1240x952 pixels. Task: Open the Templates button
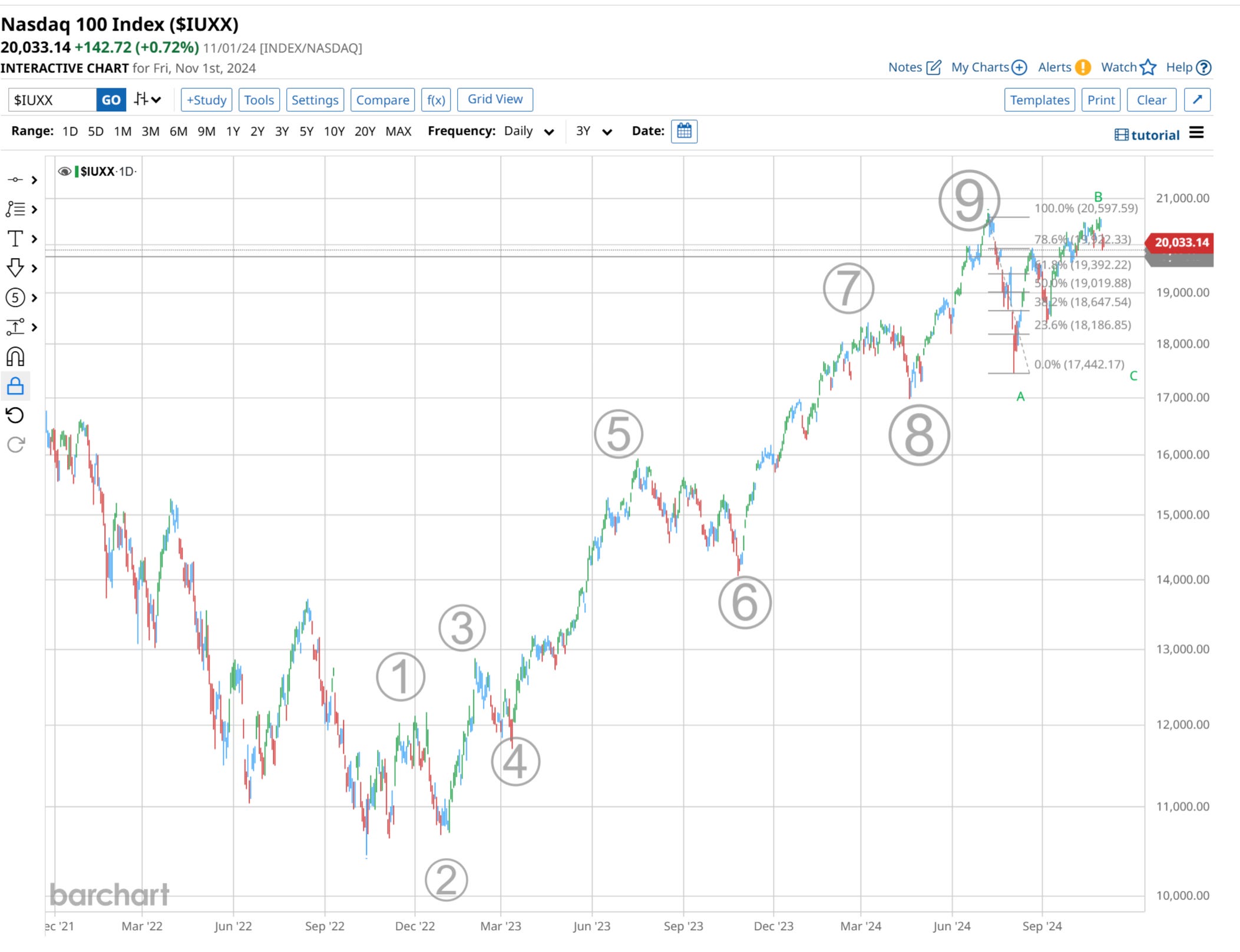[x=1039, y=100]
